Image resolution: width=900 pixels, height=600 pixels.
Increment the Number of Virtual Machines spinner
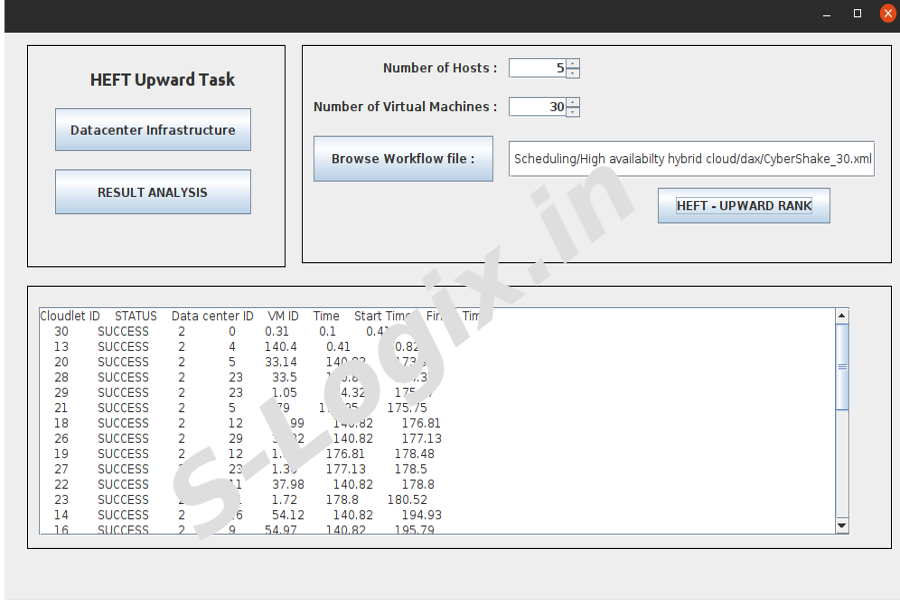(x=571, y=102)
